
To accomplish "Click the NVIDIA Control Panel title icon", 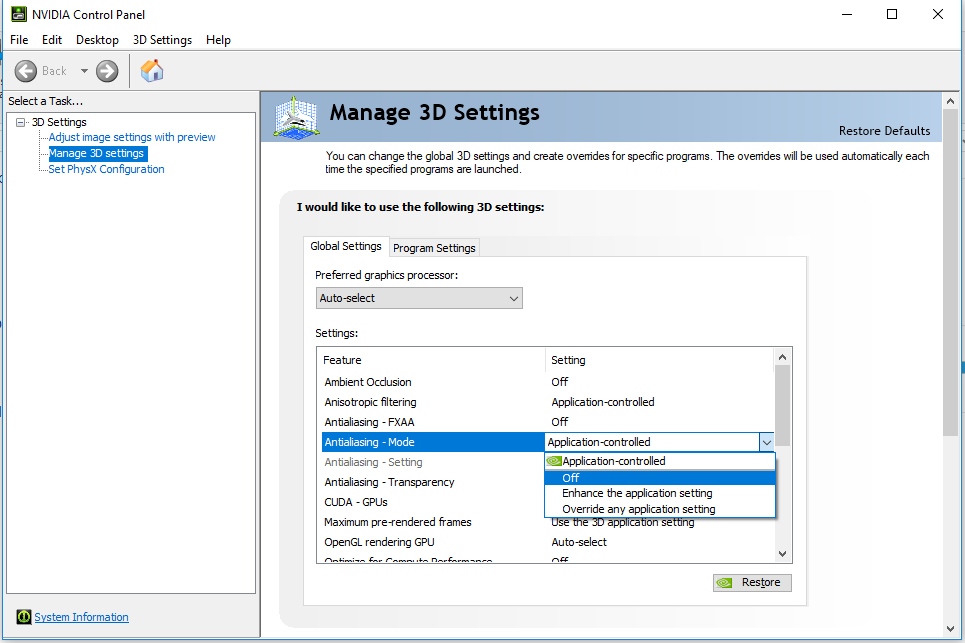I will tap(17, 14).
